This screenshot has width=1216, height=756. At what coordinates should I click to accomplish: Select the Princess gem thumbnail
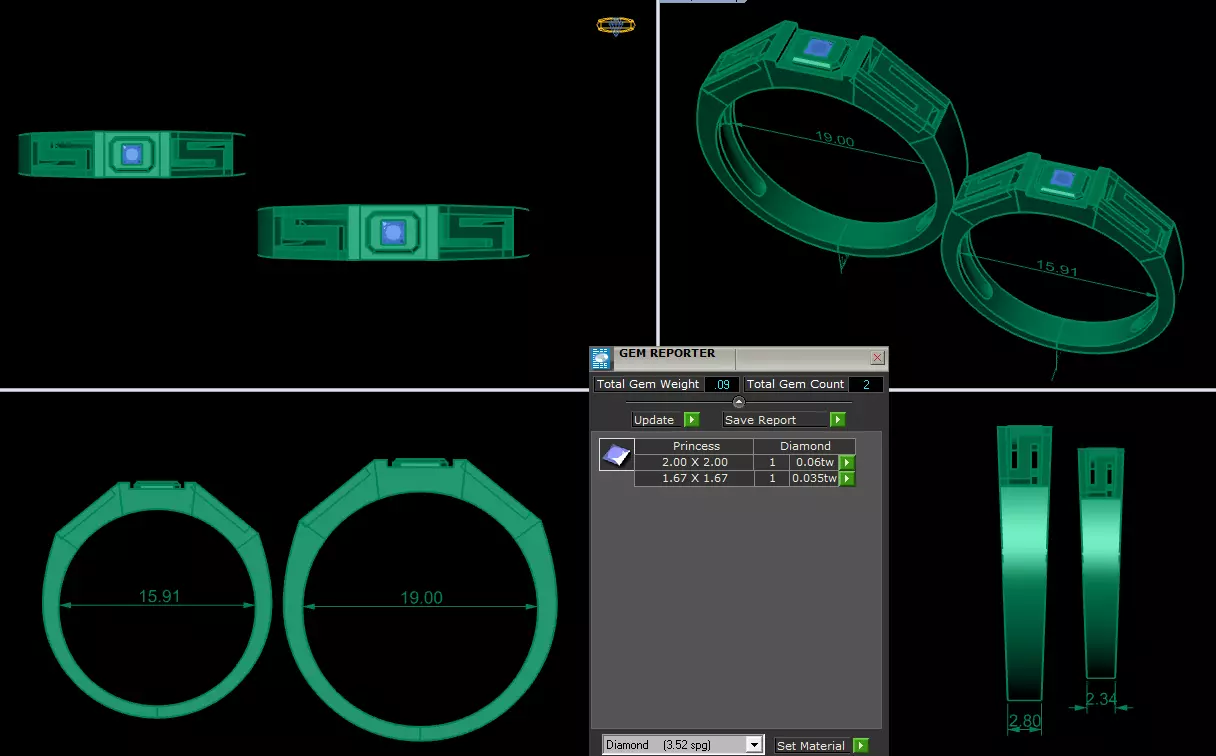pos(615,455)
